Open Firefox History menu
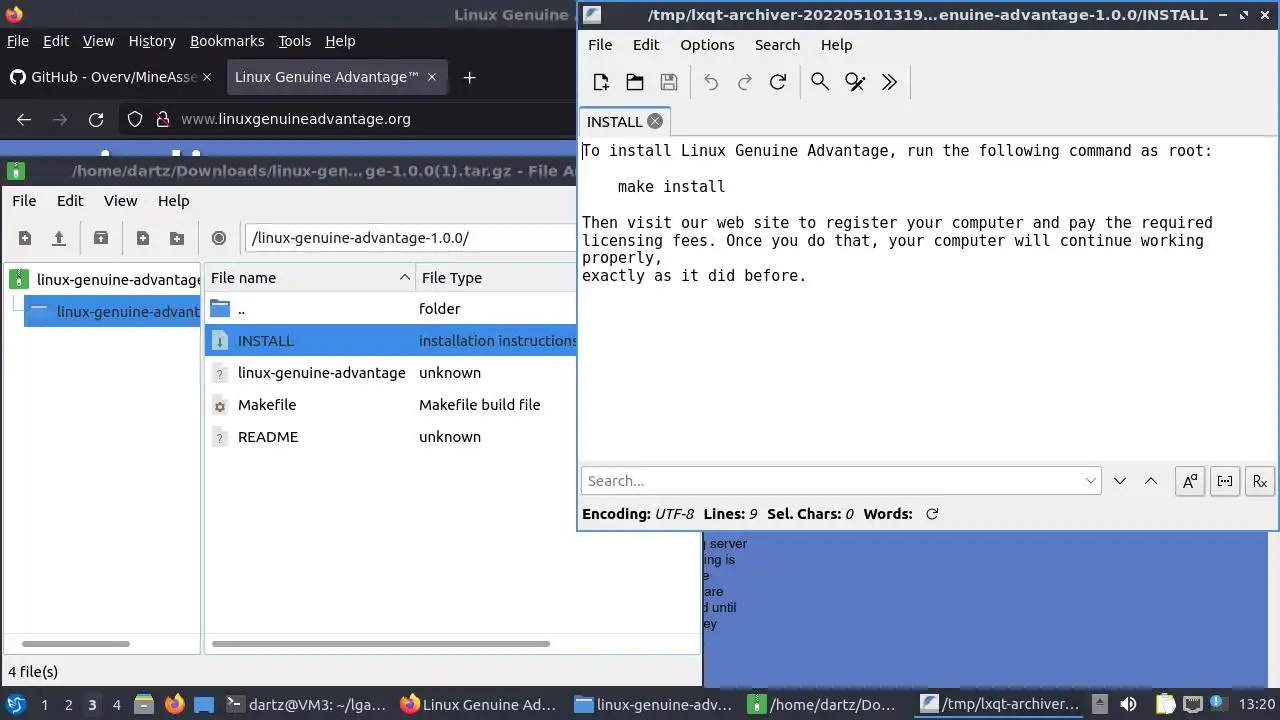The width and height of the screenshot is (1280, 720). [x=152, y=41]
